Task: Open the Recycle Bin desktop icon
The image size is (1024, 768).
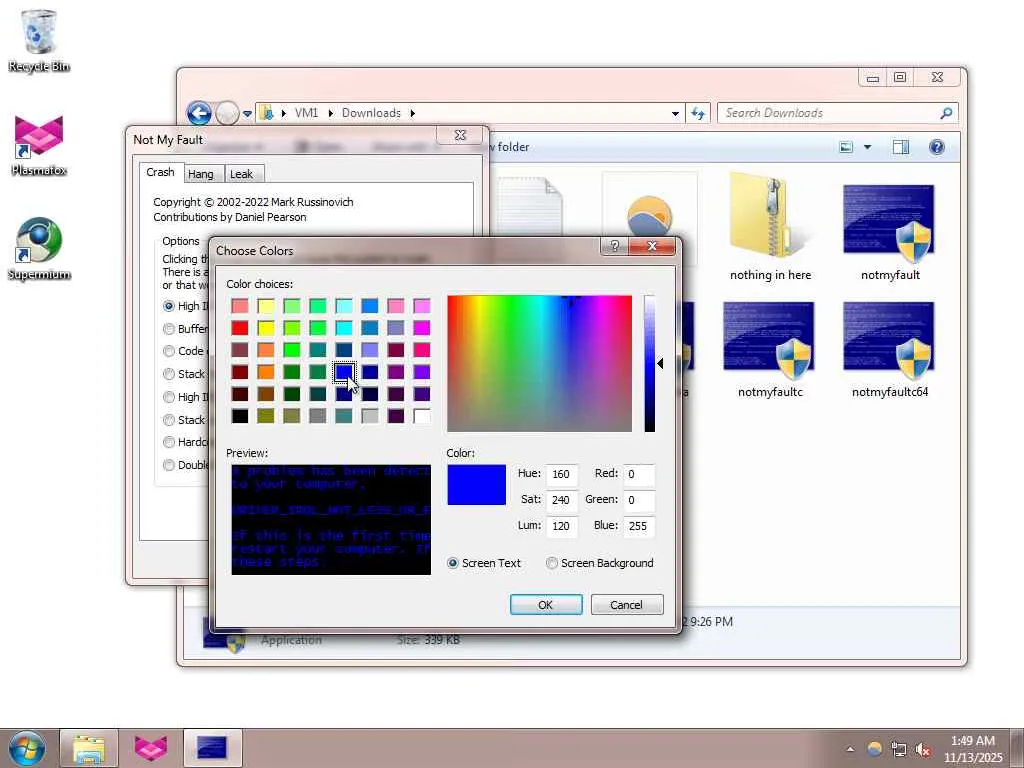Action: (39, 41)
